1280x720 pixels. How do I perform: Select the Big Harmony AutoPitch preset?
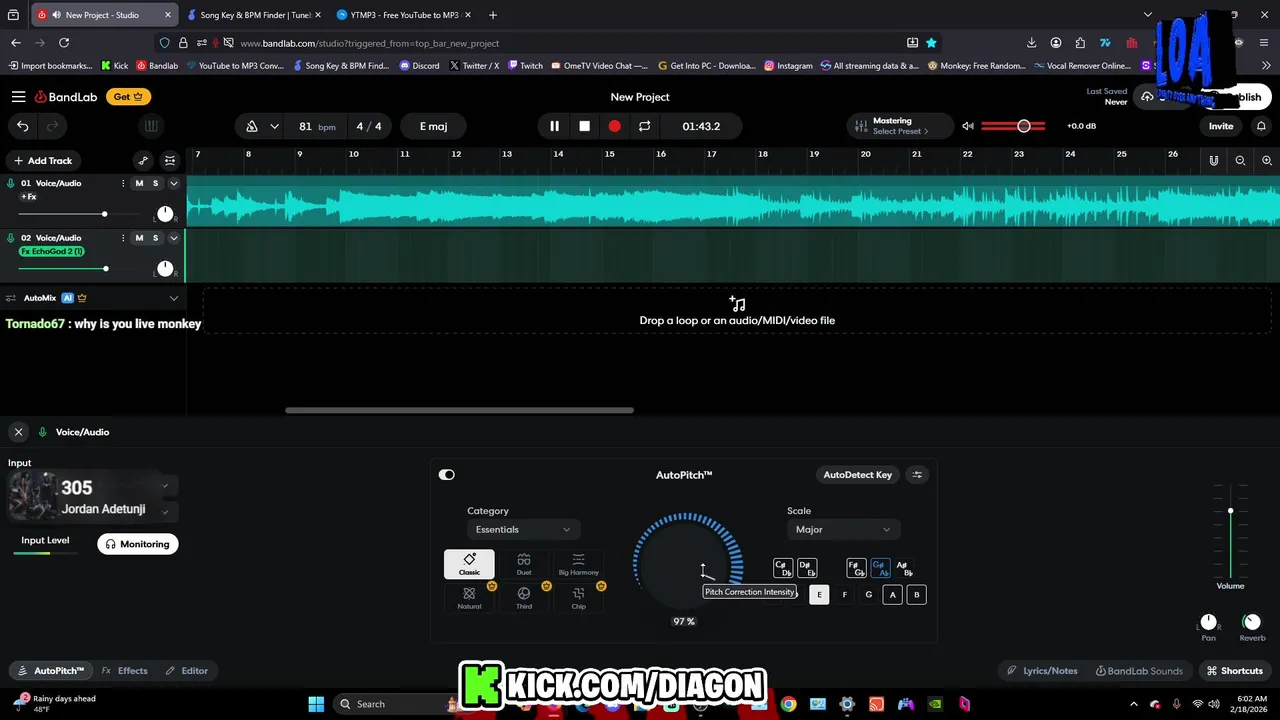point(578,564)
